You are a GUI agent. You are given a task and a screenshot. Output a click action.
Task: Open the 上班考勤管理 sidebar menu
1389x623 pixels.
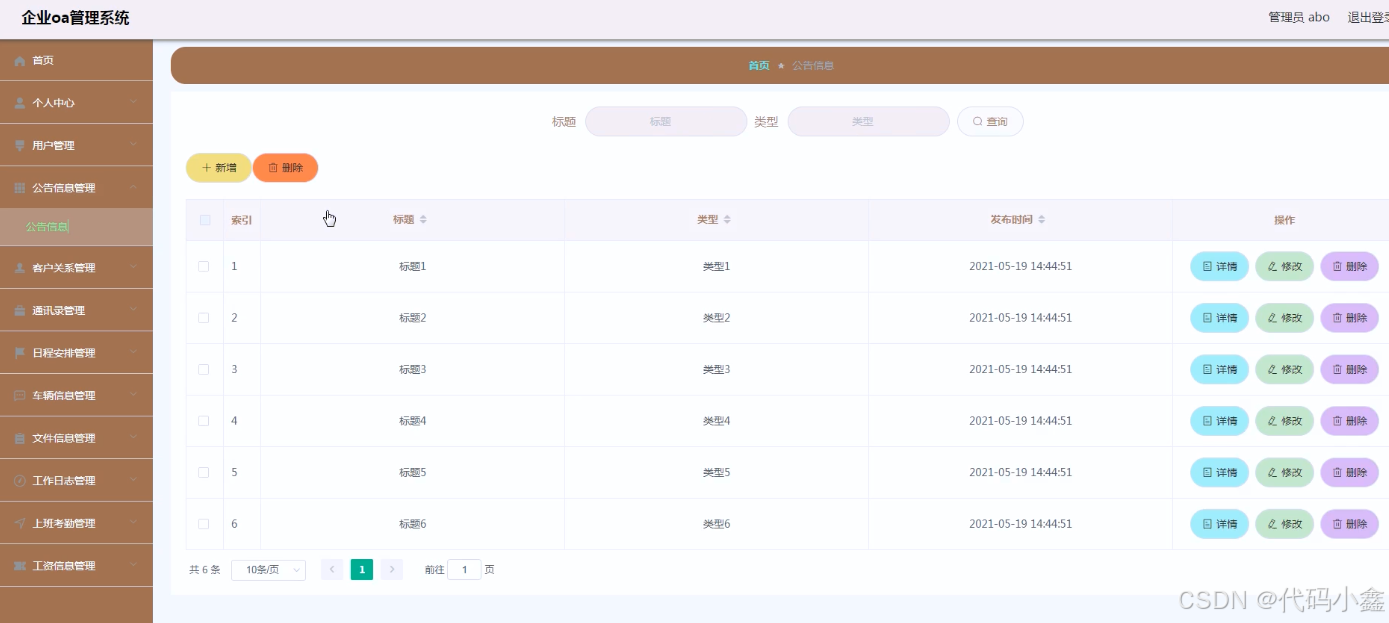tap(76, 523)
